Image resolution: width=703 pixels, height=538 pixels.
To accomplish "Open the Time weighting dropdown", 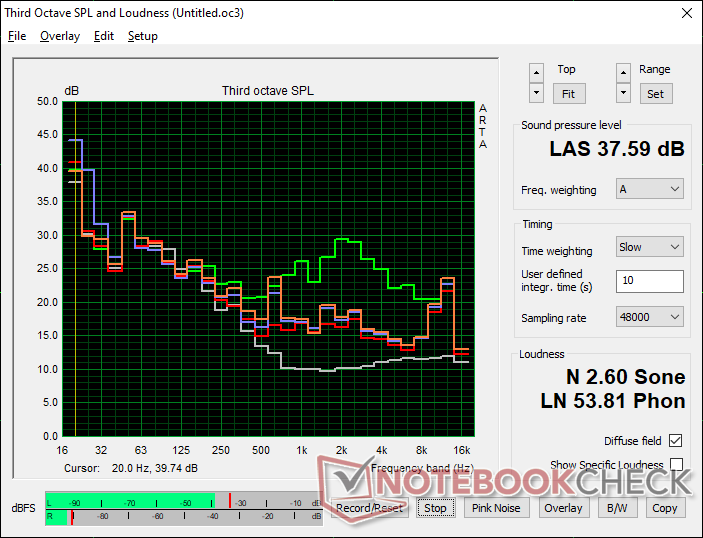I will click(650, 247).
